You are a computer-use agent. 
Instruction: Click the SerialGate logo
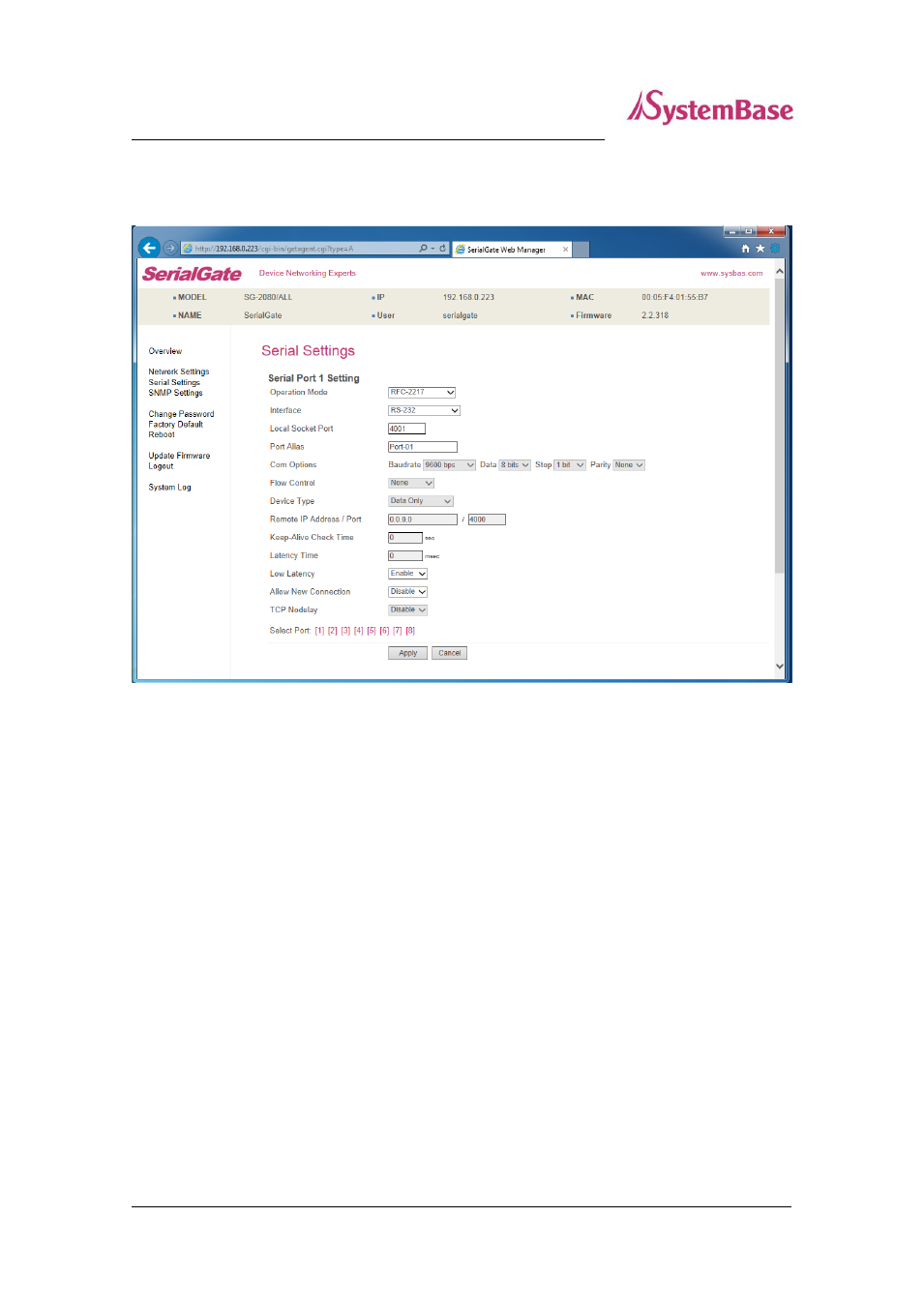point(192,274)
